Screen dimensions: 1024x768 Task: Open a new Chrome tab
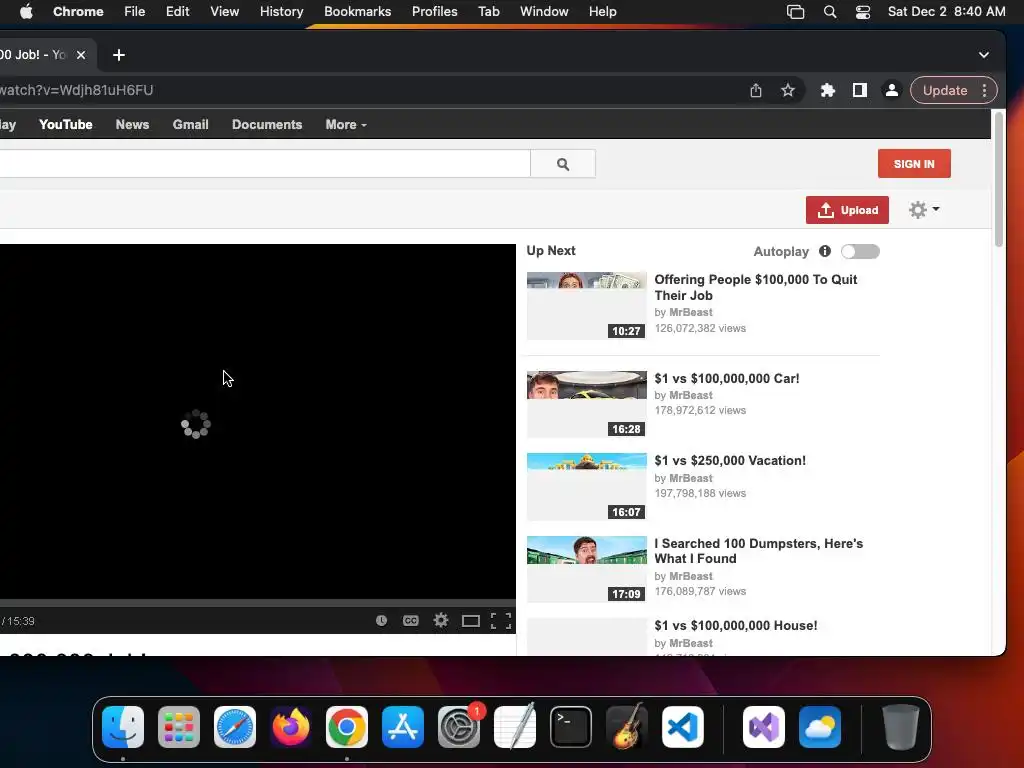point(119,55)
